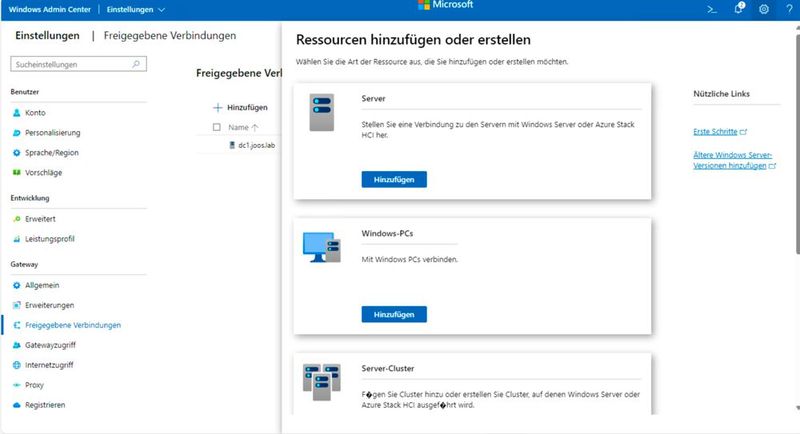The width and height of the screenshot is (800, 434).
Task: Click the Registrieren cloud icon
Action: point(16,405)
